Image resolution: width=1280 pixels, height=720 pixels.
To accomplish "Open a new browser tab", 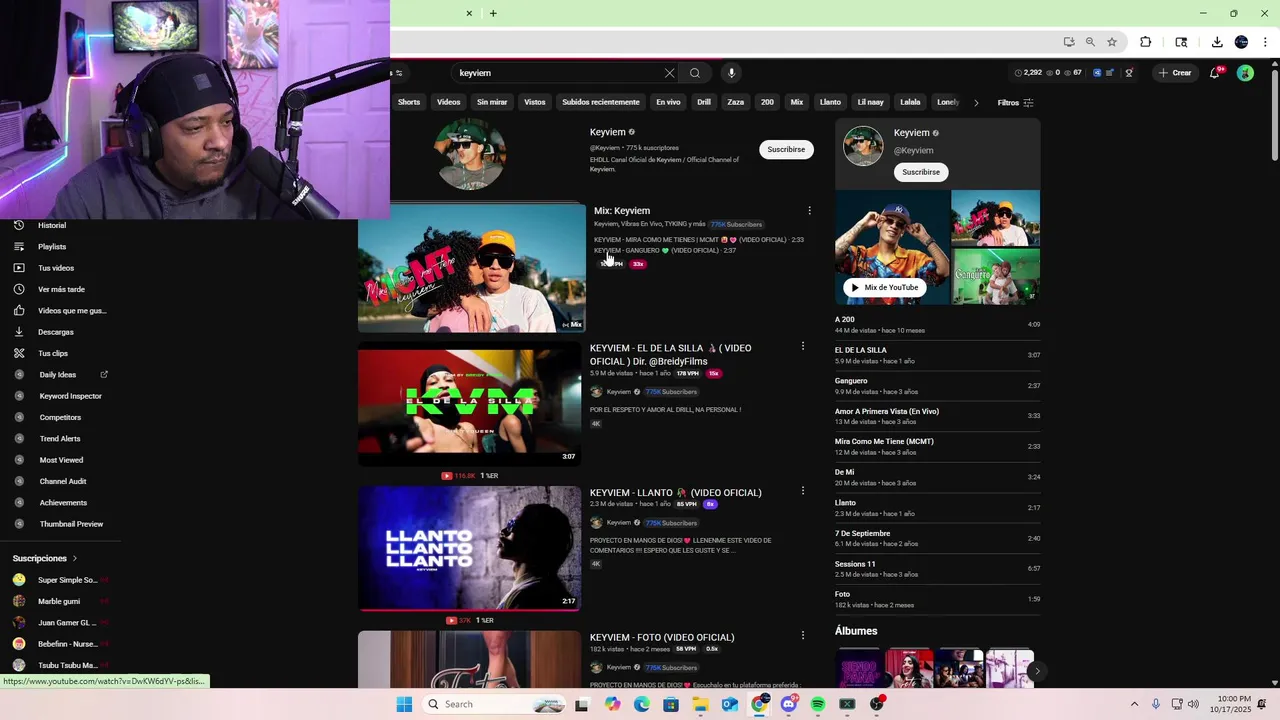I will click(x=493, y=13).
